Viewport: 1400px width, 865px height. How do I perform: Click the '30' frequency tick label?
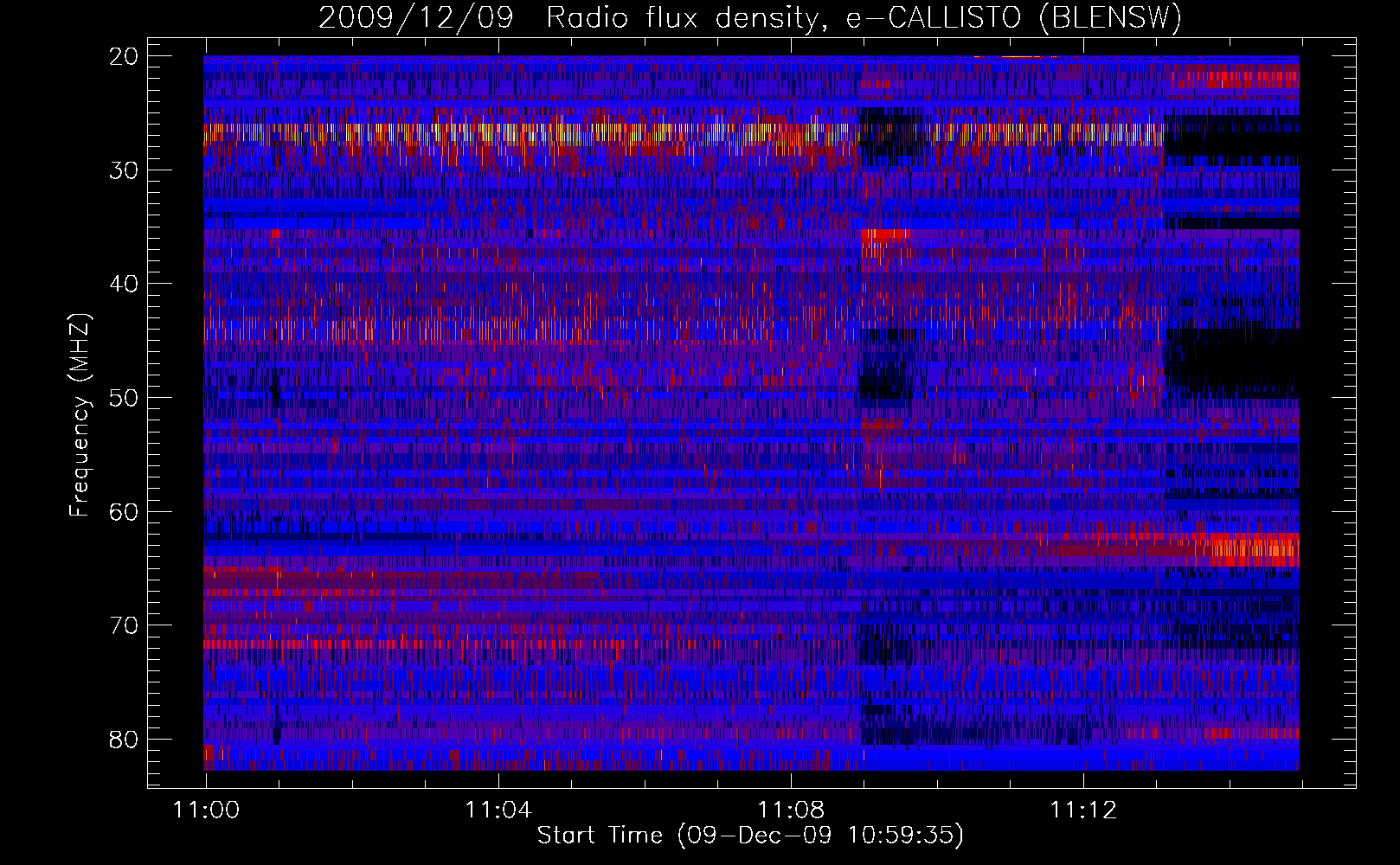pos(124,170)
